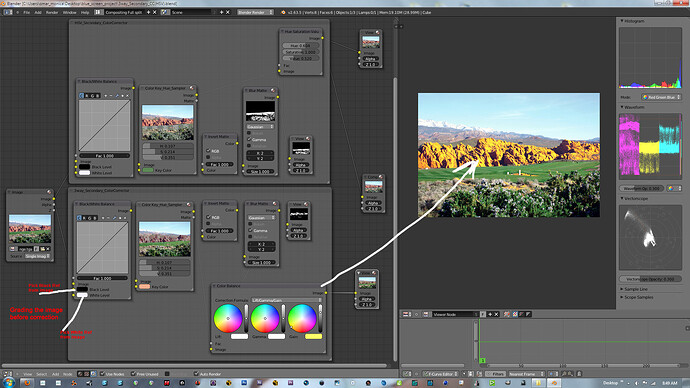Viewport: 690px width, 388px height.
Task: Add a new screen layout
Action: point(148,12)
